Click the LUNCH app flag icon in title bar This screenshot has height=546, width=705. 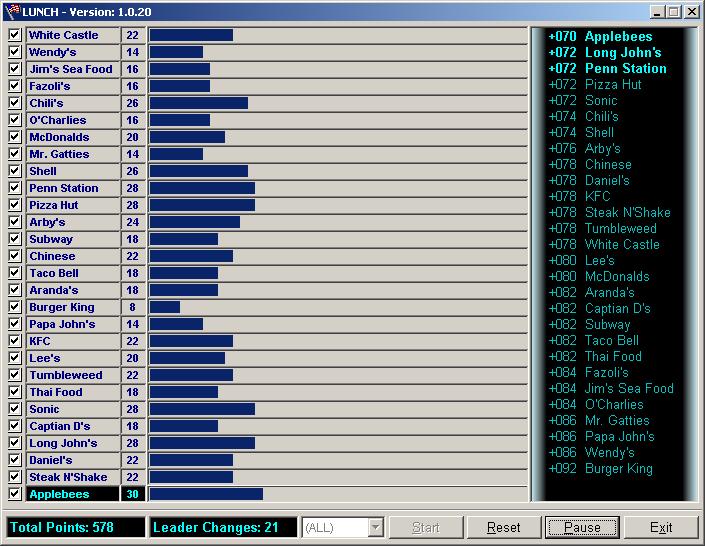13,11
